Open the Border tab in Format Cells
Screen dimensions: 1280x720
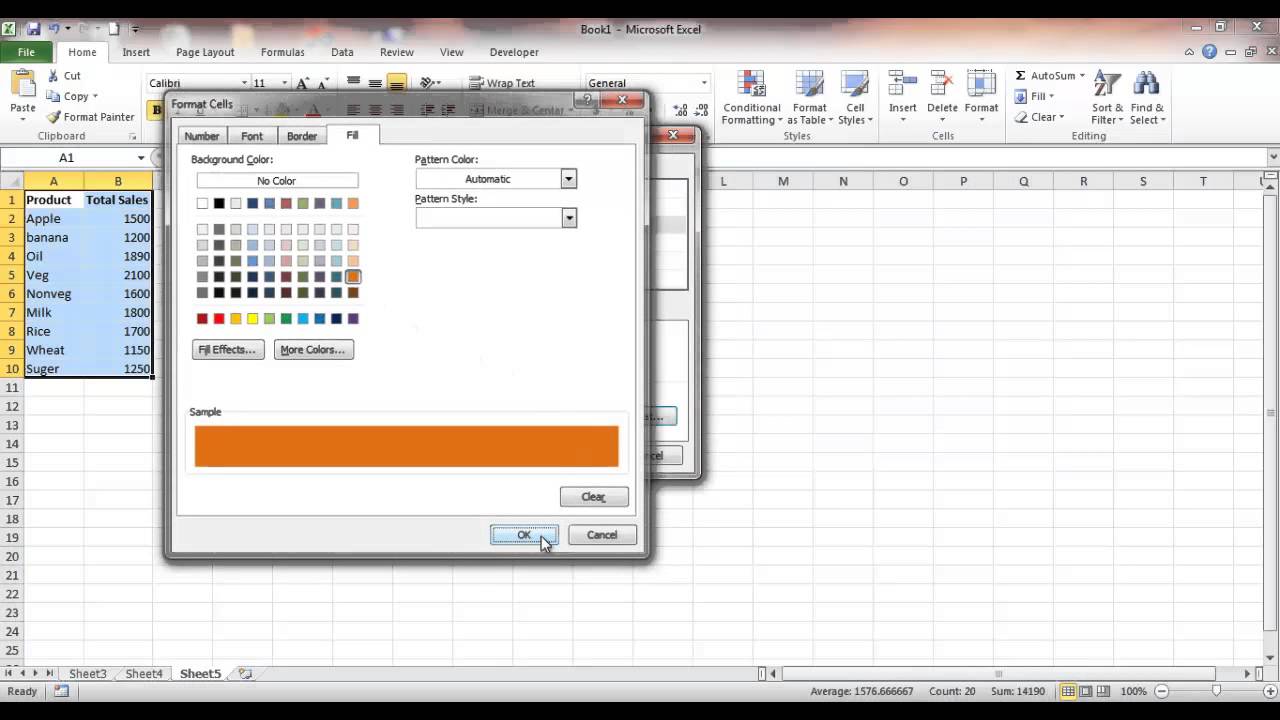302,136
